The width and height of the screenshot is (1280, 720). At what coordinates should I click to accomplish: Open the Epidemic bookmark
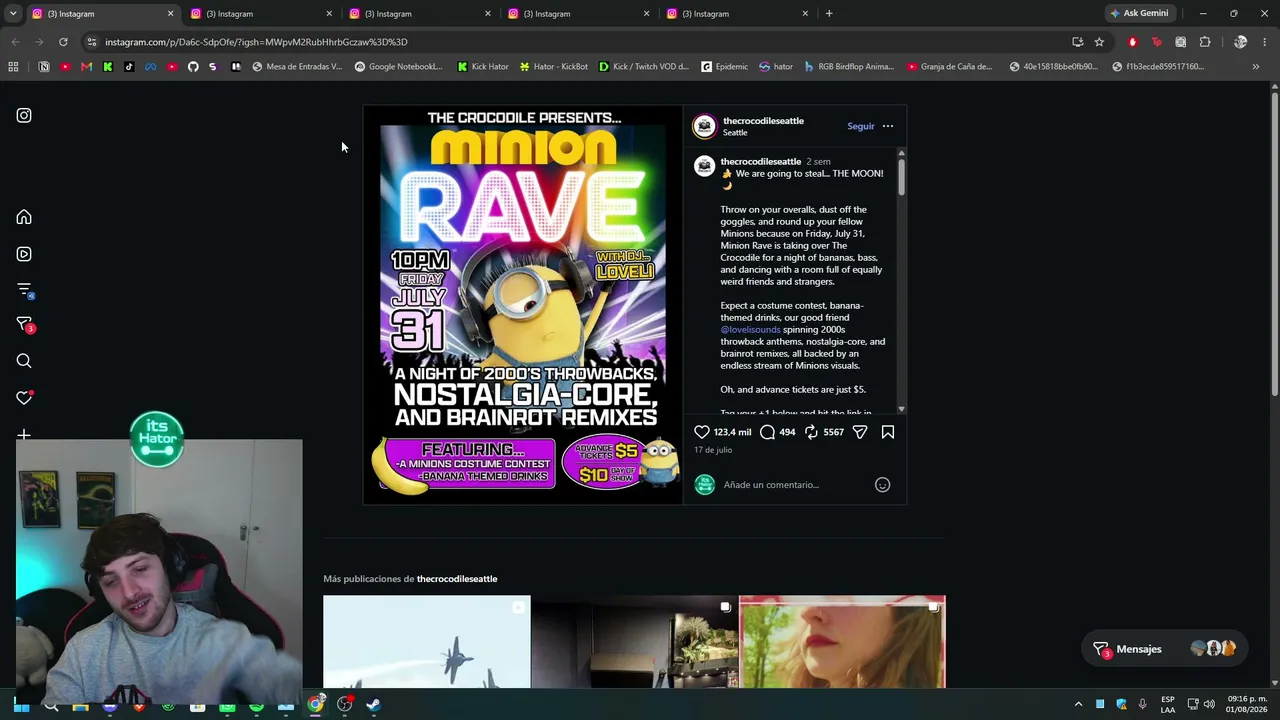[724, 67]
